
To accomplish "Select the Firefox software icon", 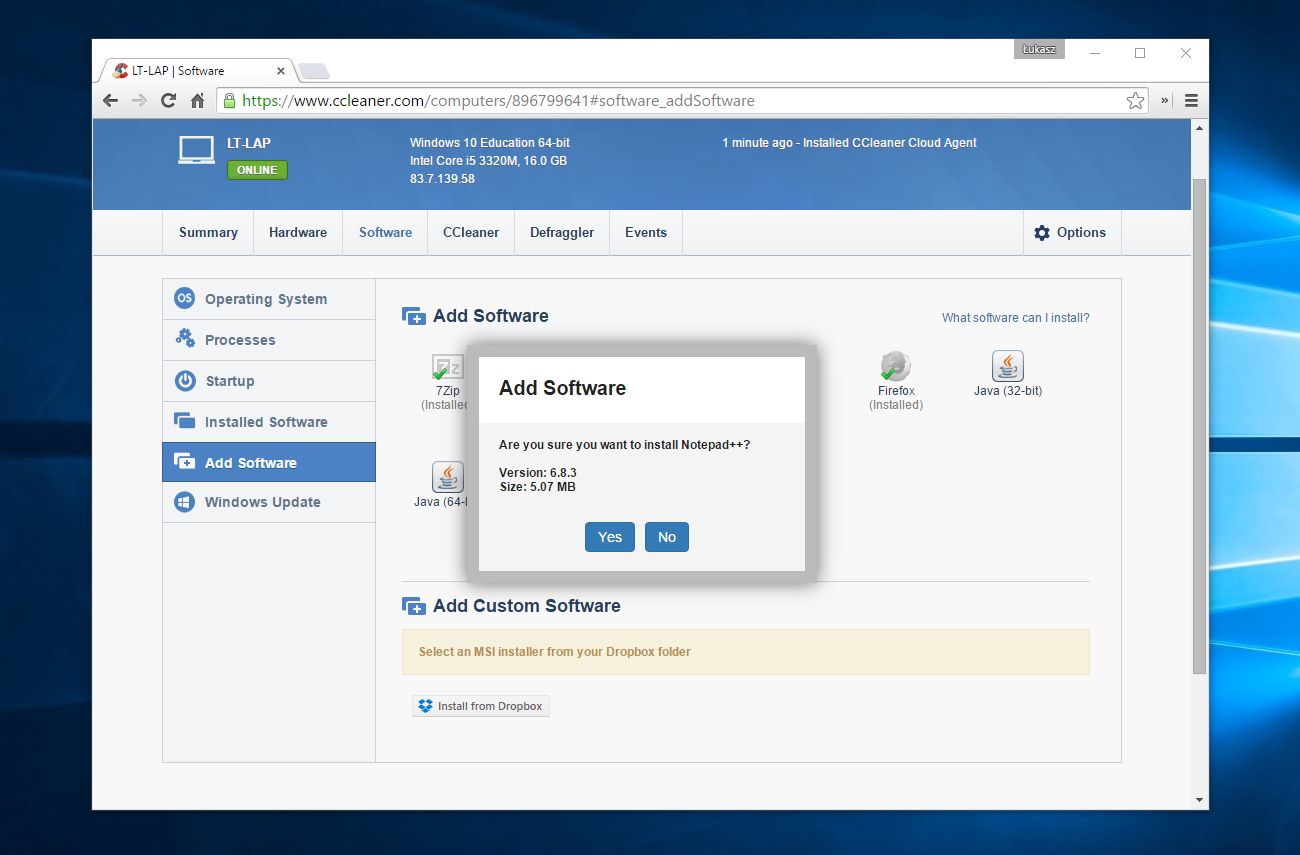I will [x=896, y=367].
